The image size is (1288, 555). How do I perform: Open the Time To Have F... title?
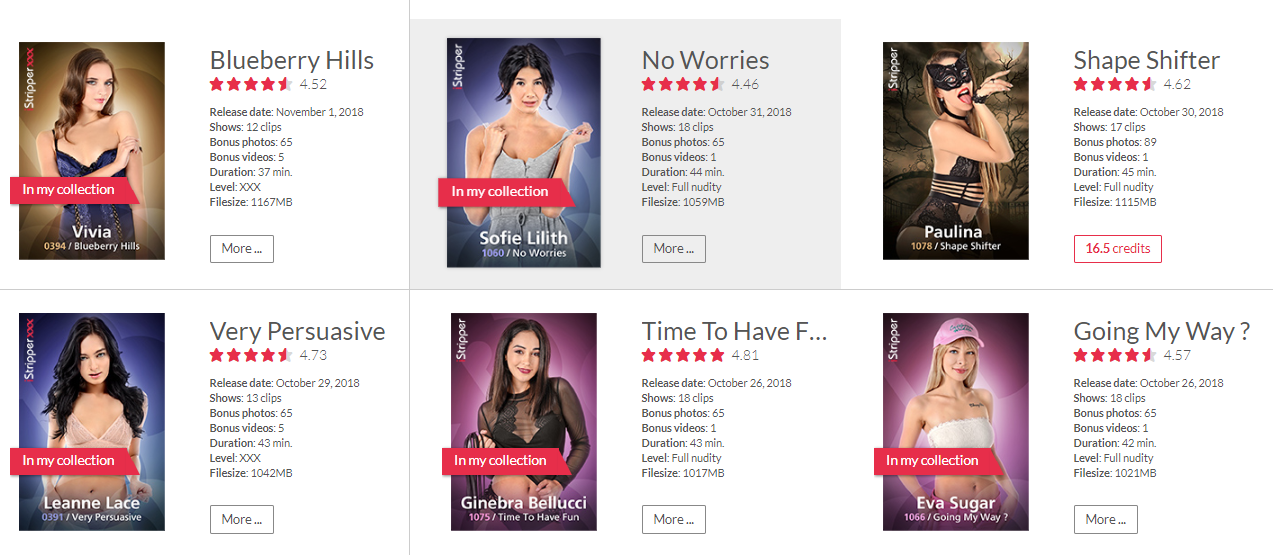click(x=735, y=331)
